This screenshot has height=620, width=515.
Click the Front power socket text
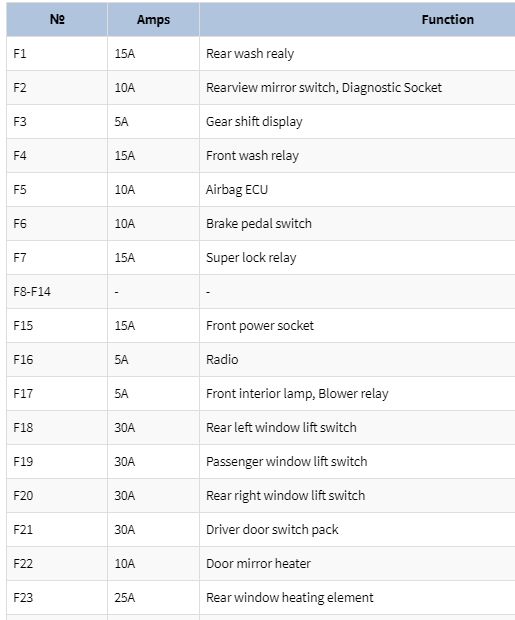(x=260, y=326)
